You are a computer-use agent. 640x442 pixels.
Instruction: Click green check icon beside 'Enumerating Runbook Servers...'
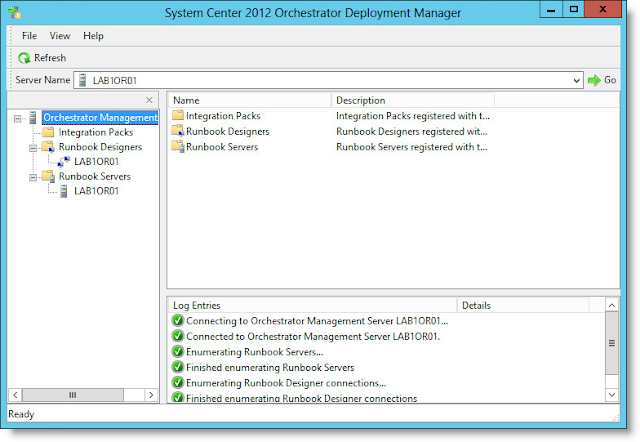[x=178, y=351]
